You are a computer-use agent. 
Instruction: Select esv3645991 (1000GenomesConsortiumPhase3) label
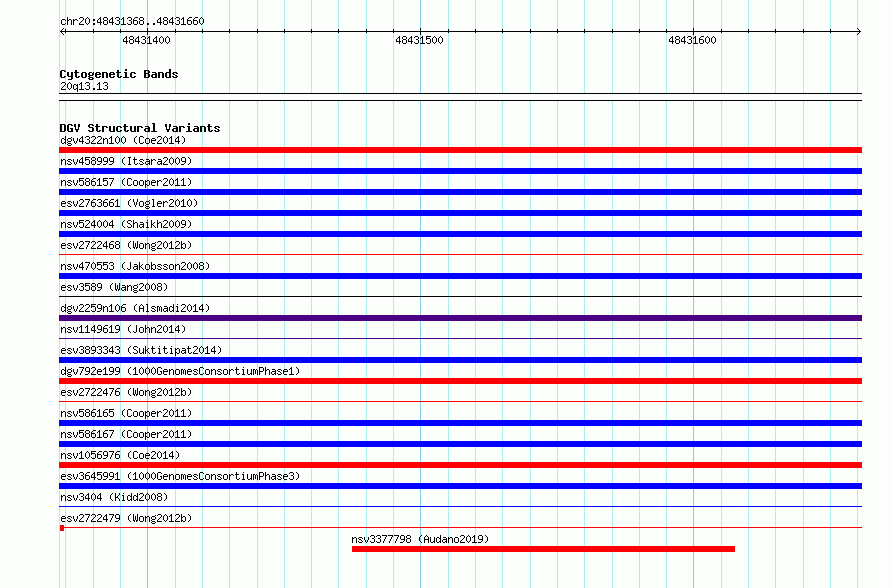[180, 476]
